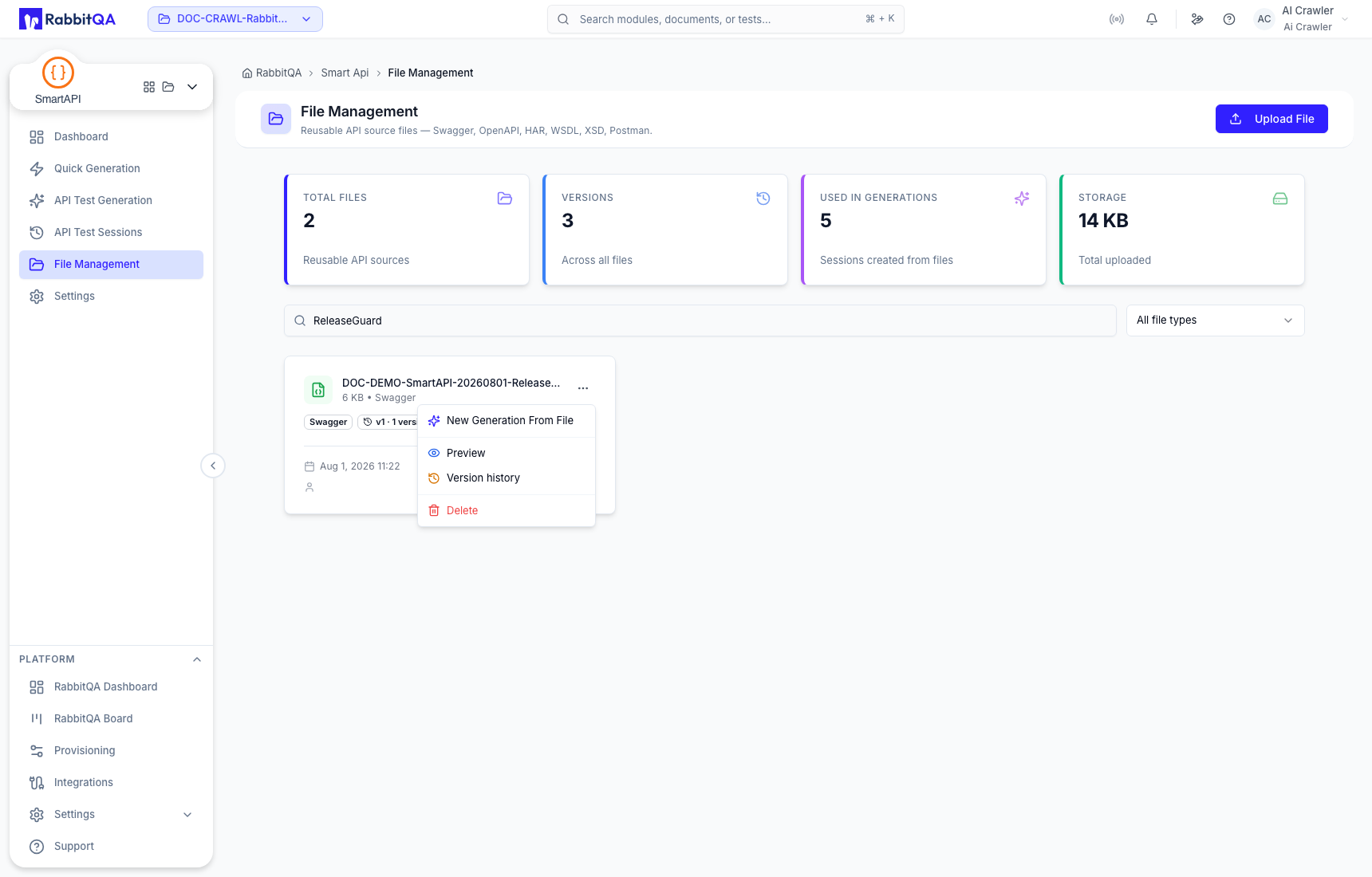The width and height of the screenshot is (1372, 877).
Task: Open Quick Generation page
Action: pos(111,168)
